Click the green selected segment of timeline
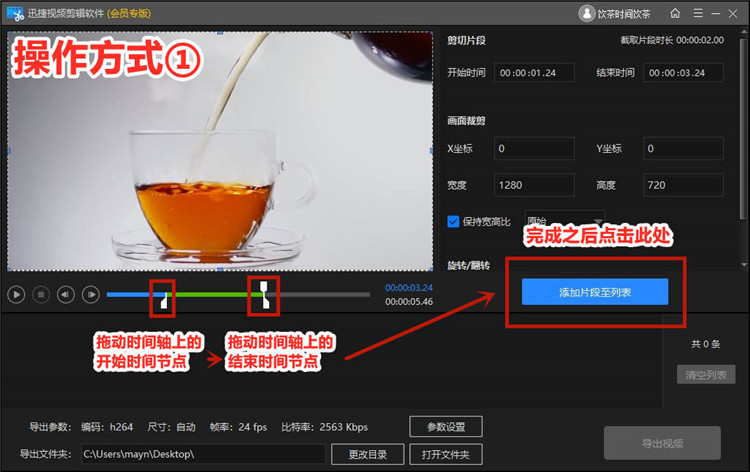The image size is (750, 472). [x=213, y=295]
